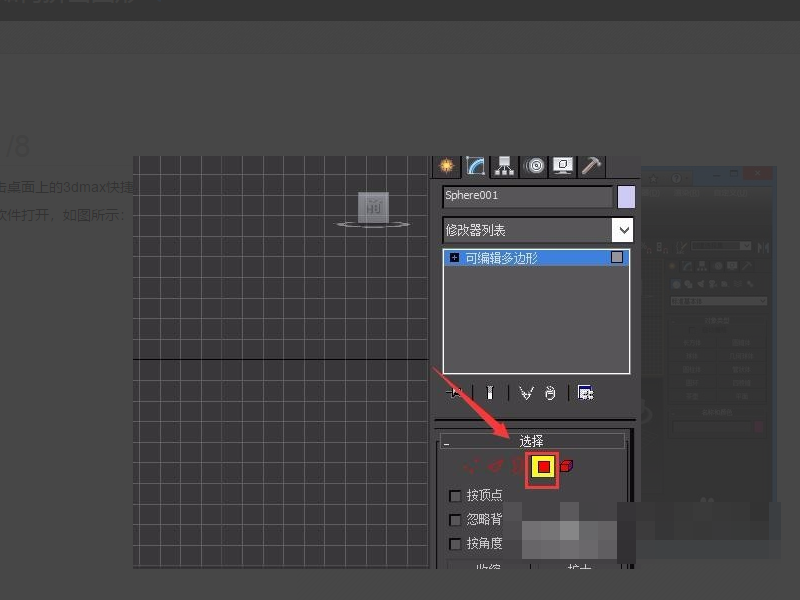
Task: Enable the 忽略背 checkbox
Action: coord(455,520)
